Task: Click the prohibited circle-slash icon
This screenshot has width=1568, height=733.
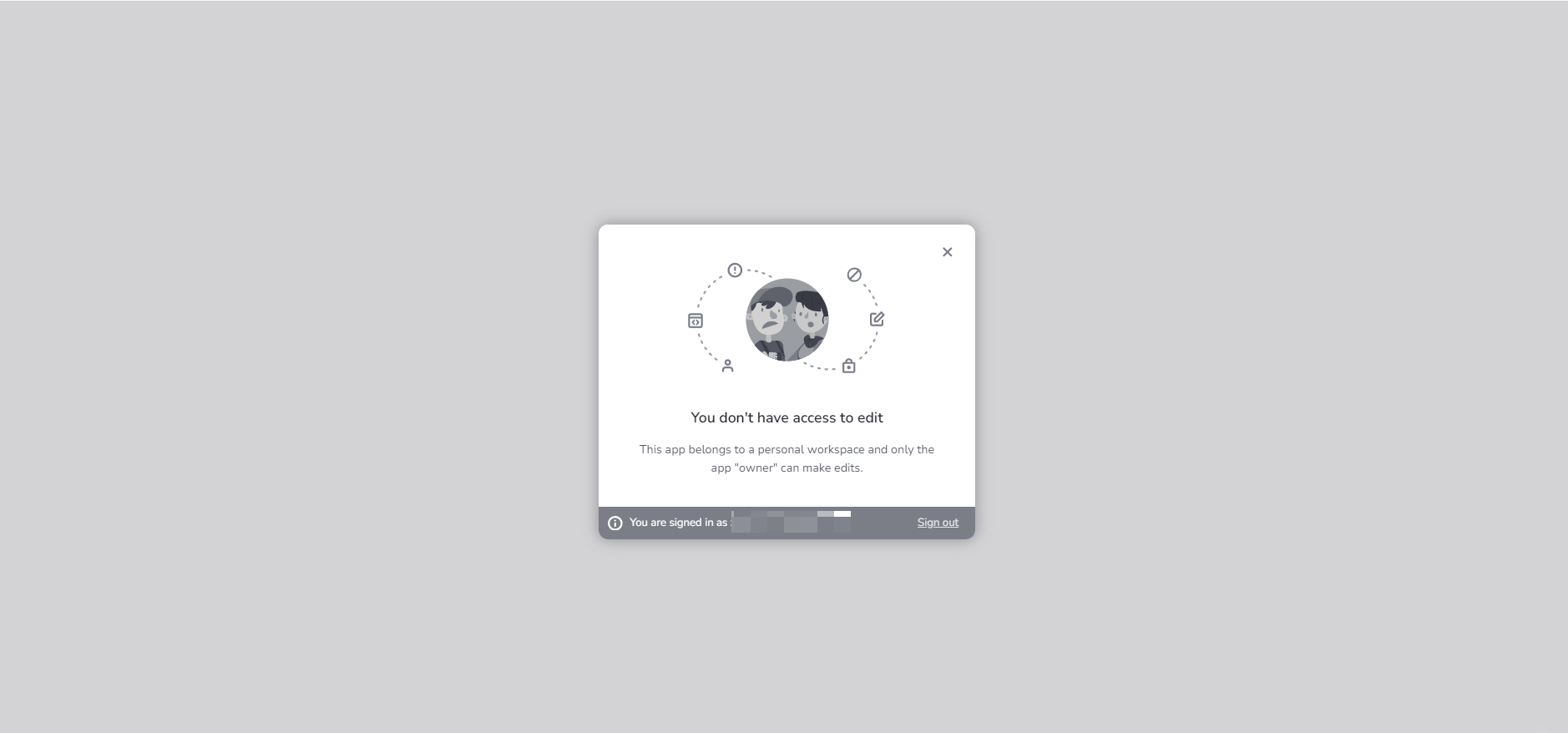Action: [854, 275]
